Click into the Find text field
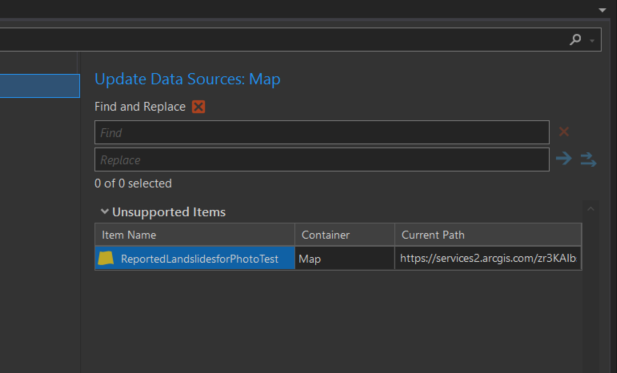 tap(322, 132)
